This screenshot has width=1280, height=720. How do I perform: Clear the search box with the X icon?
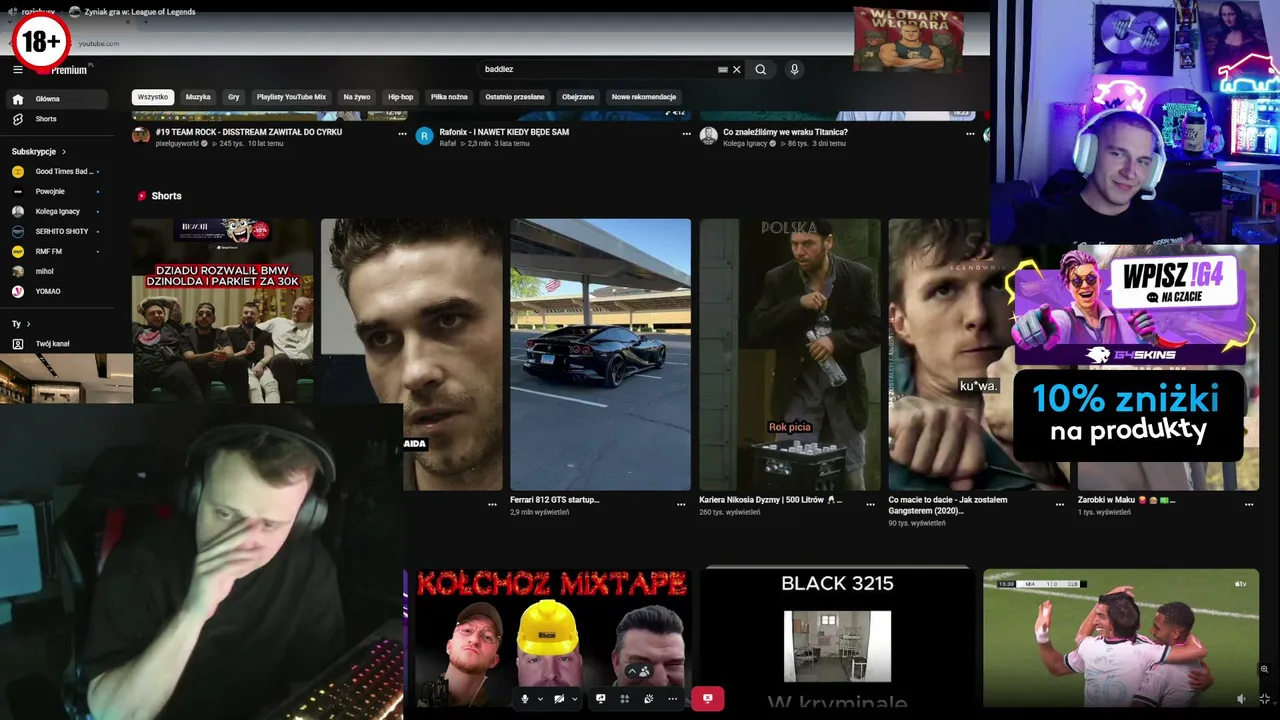click(x=737, y=70)
